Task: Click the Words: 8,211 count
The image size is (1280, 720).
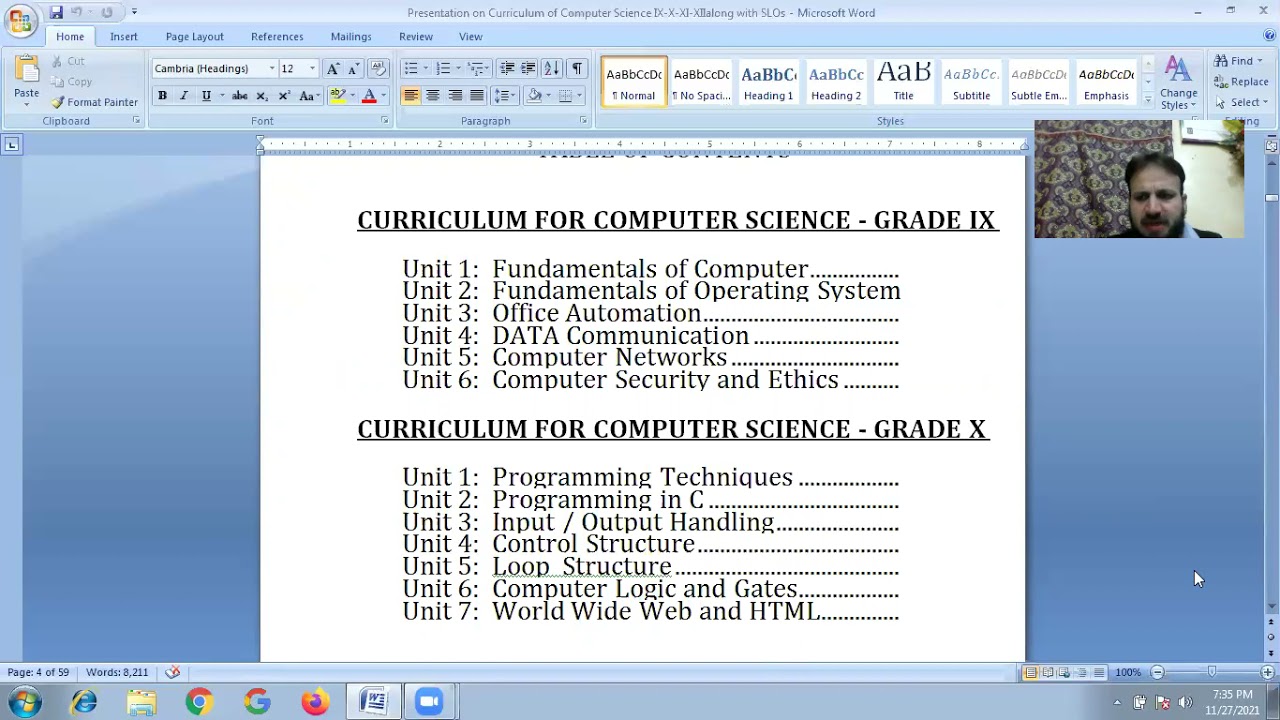Action: click(x=117, y=672)
